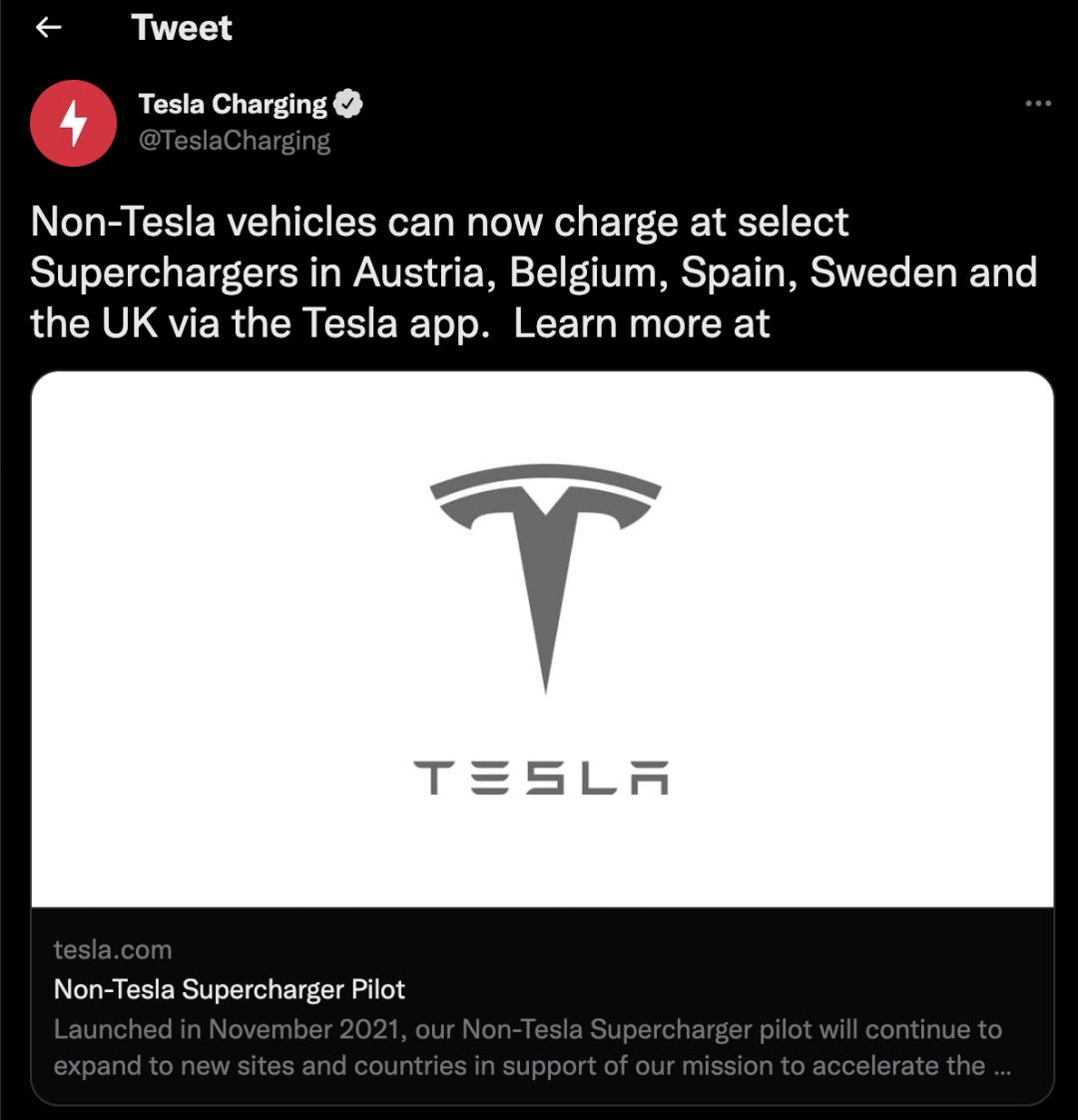
Task: Open the tweet's three-dot more menu
Action: click(1038, 104)
